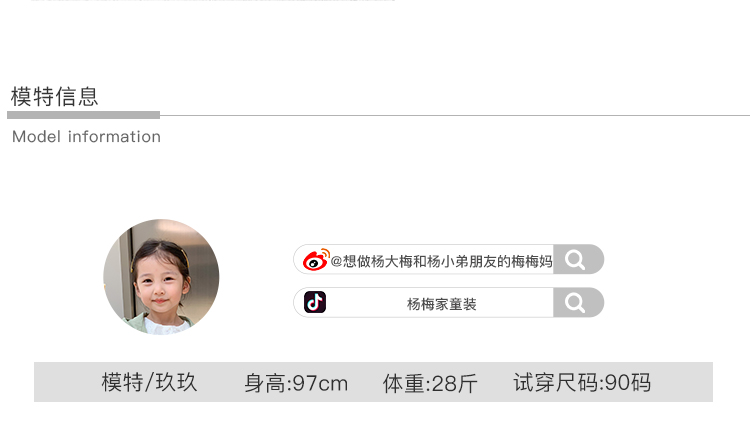The width and height of the screenshot is (750, 432).
Task: Select the 杨梅家童装 search field
Action: [449, 302]
